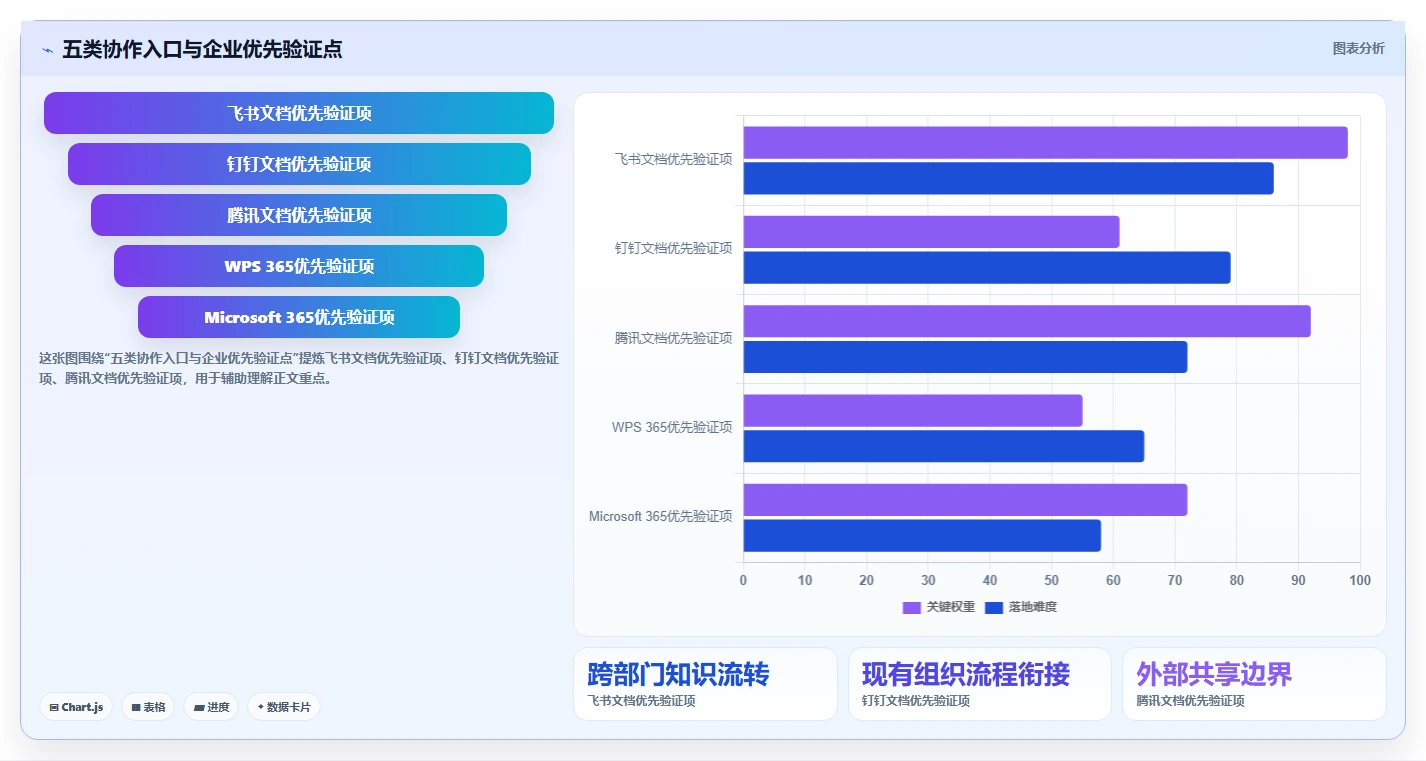Click the title 五类协作入口与企业优先验证点
1426x761 pixels.
[202, 49]
